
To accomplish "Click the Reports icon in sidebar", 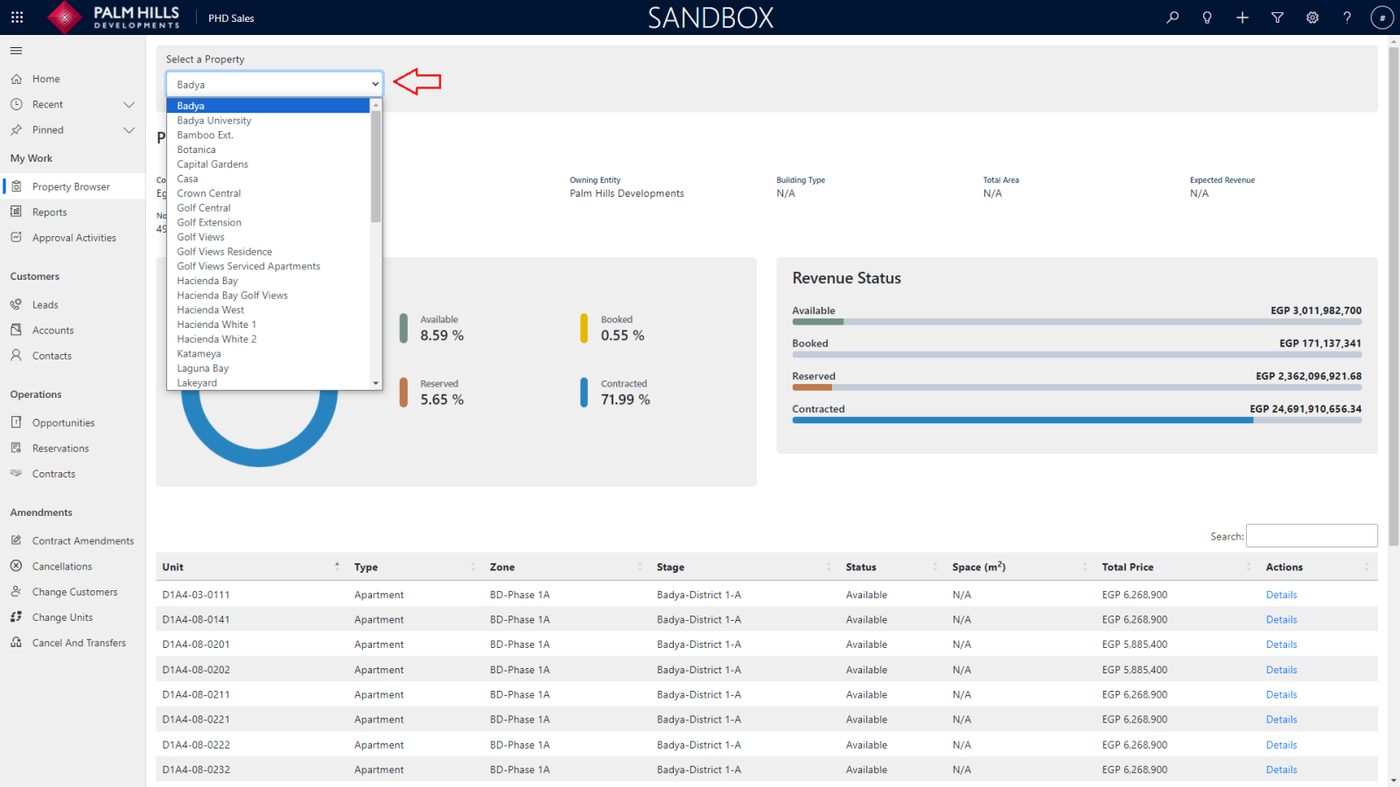I will [16, 212].
